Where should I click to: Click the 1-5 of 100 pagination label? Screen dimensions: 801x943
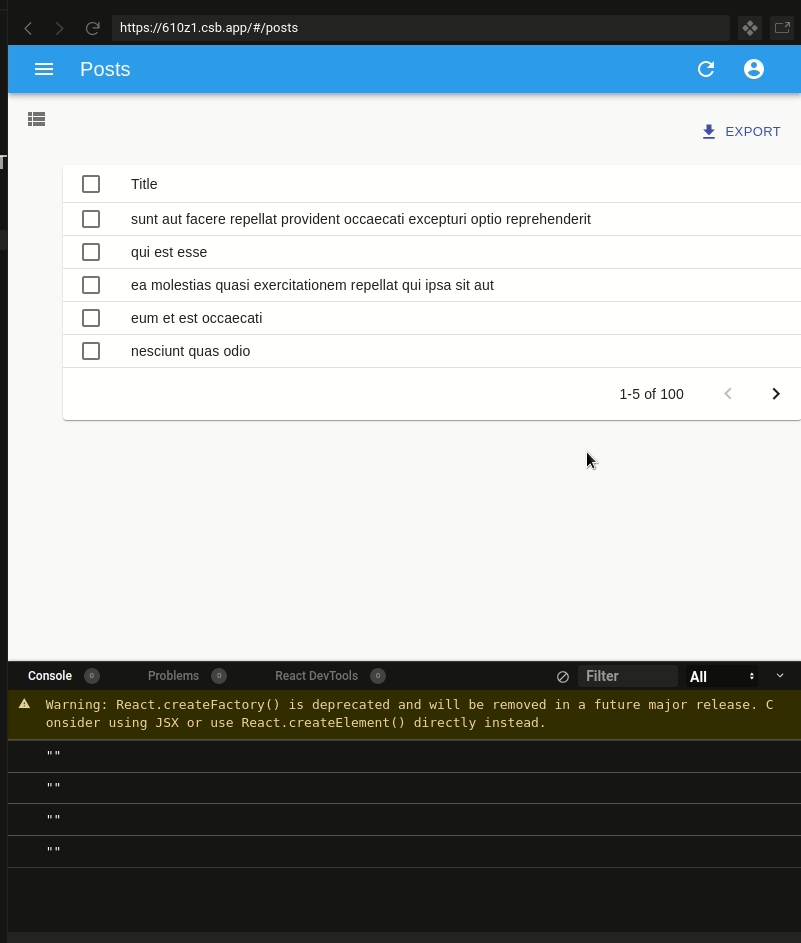click(651, 393)
